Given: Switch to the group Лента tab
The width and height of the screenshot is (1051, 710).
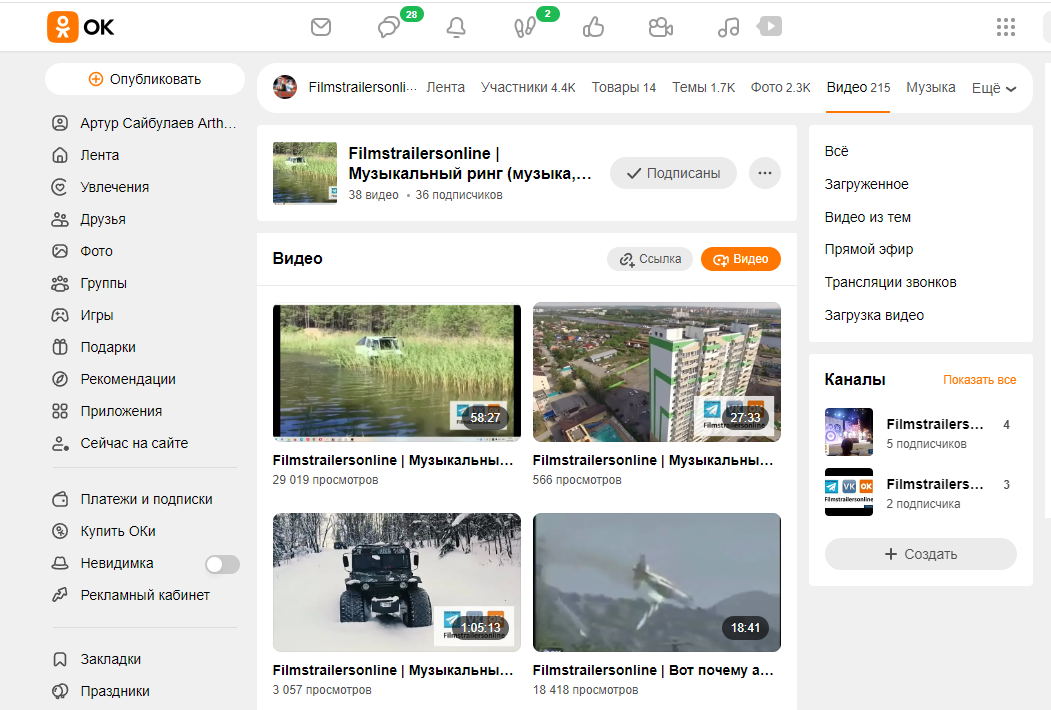Looking at the screenshot, I should coord(446,87).
